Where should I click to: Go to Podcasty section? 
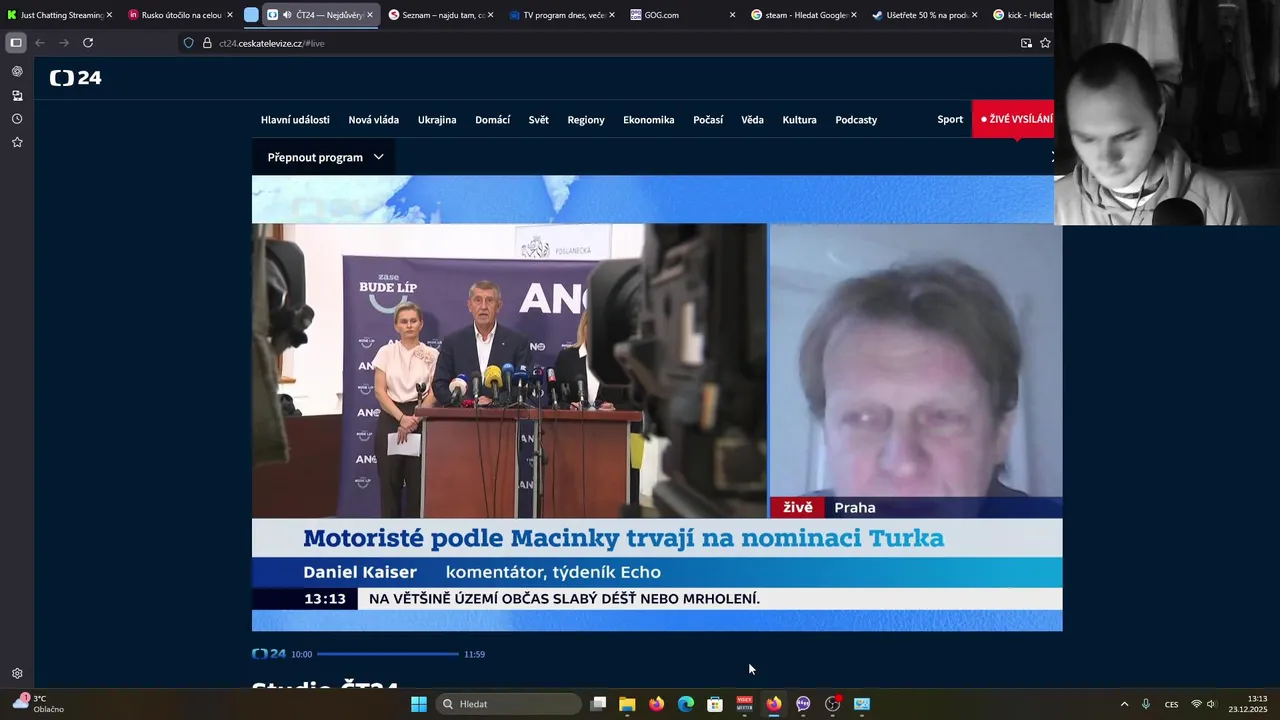tap(856, 120)
